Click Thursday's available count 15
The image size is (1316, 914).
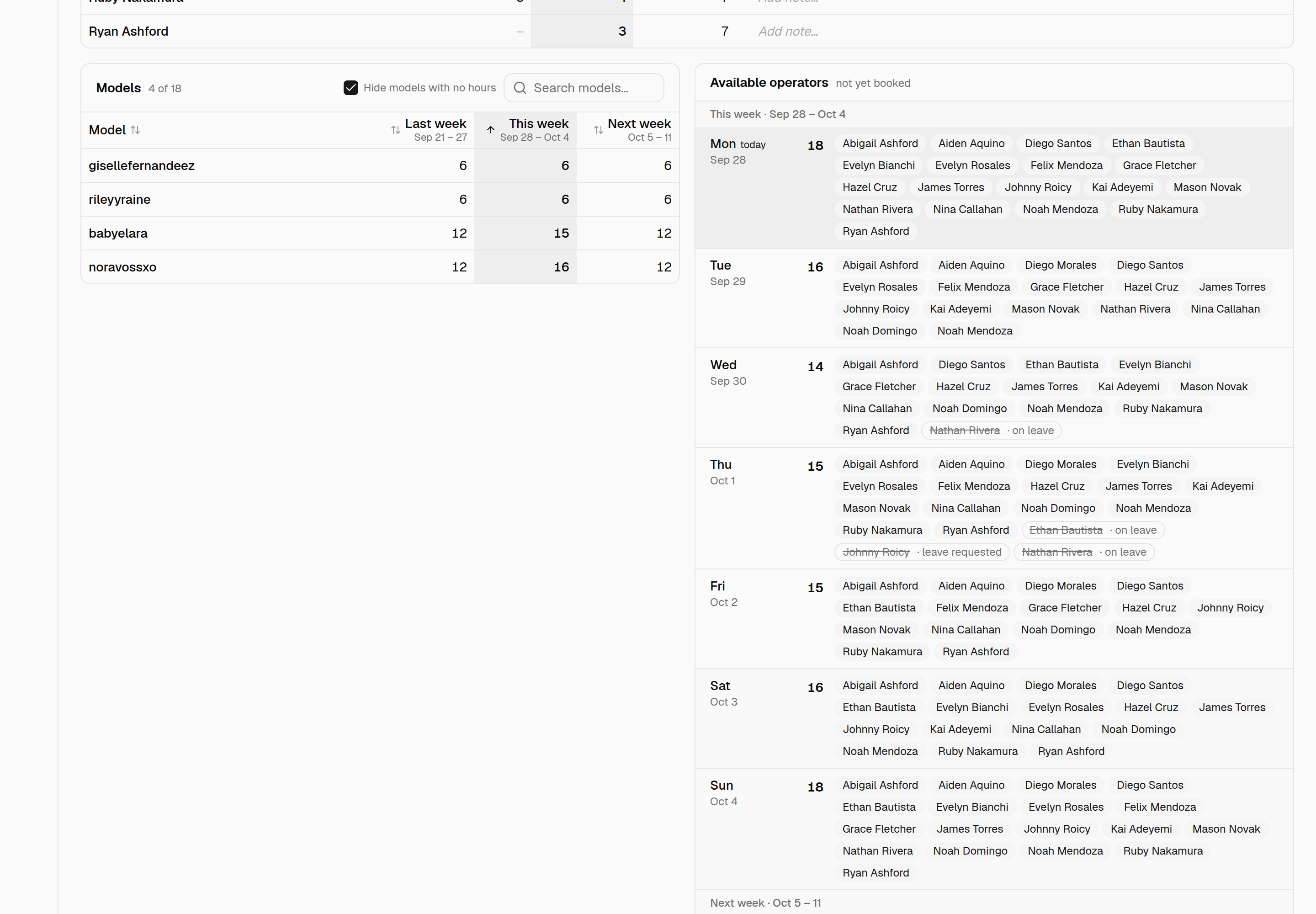click(x=815, y=466)
